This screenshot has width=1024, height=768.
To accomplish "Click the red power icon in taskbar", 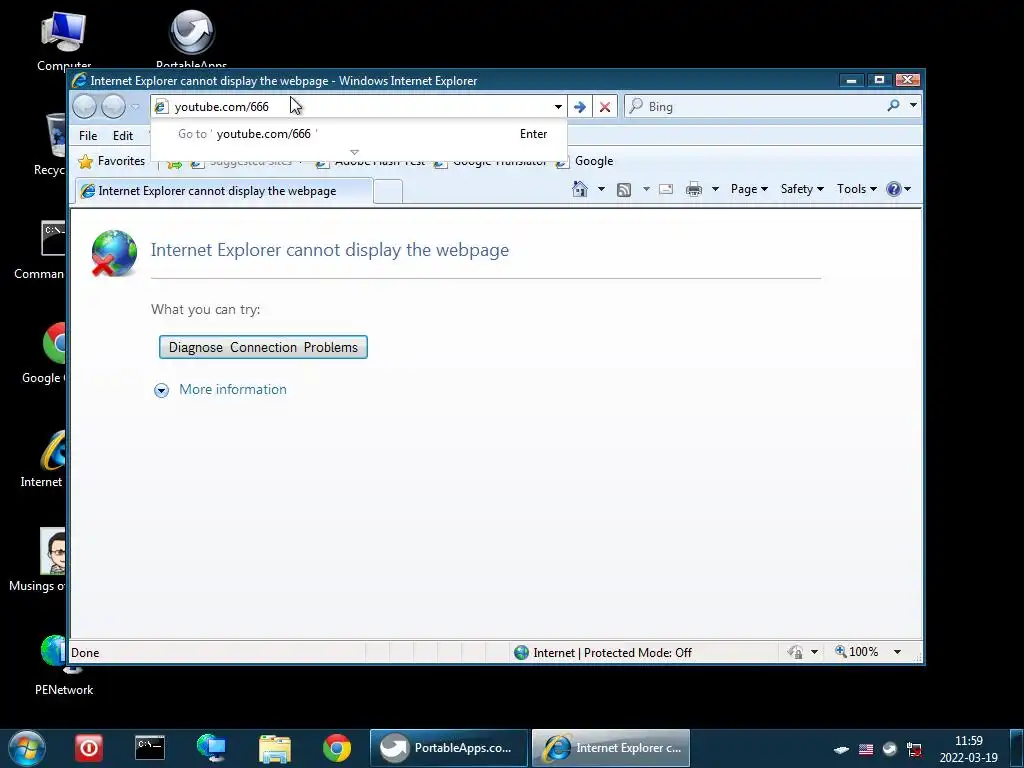I will tap(89, 748).
